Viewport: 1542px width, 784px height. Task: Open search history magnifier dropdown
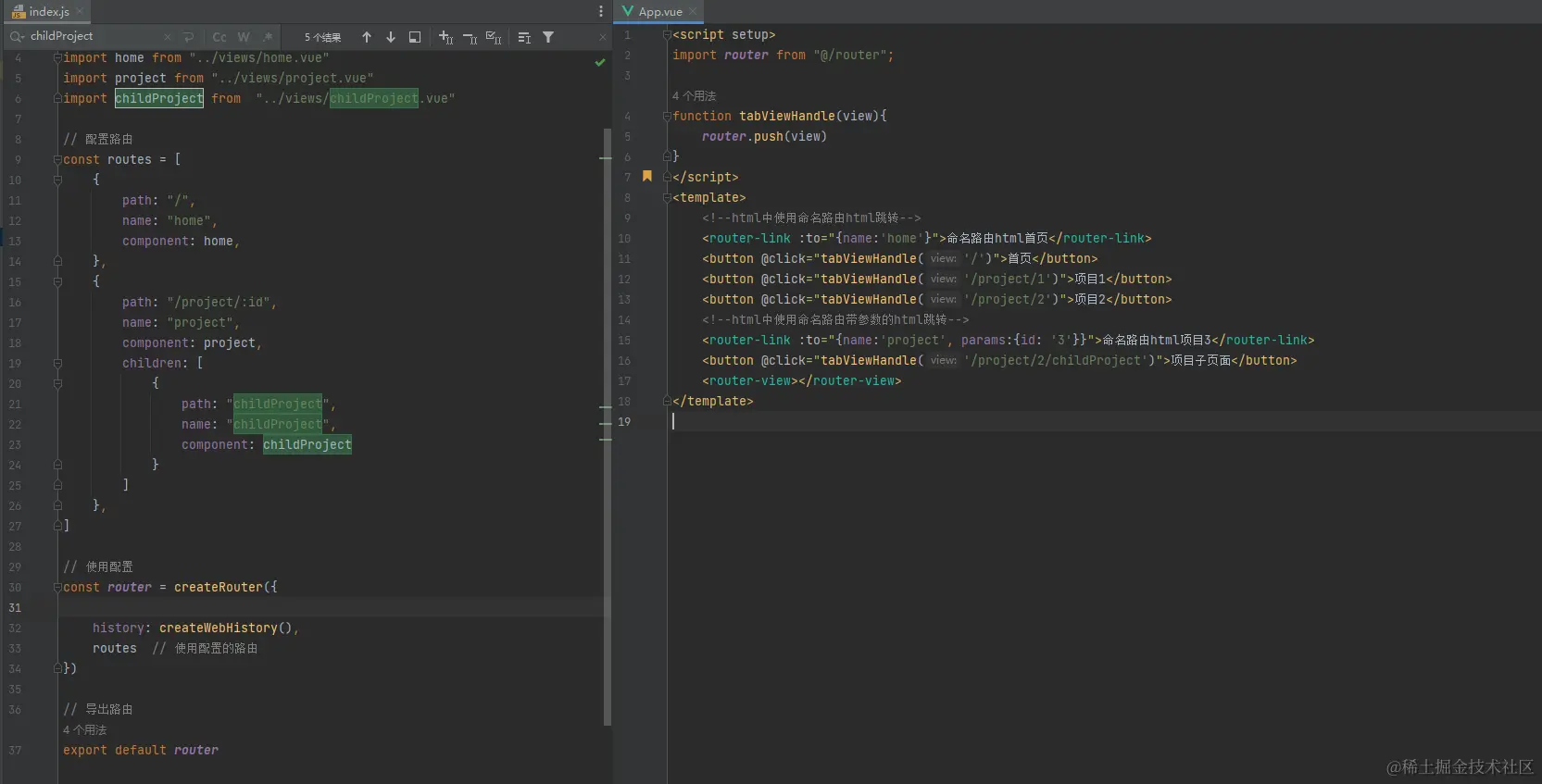[17, 37]
